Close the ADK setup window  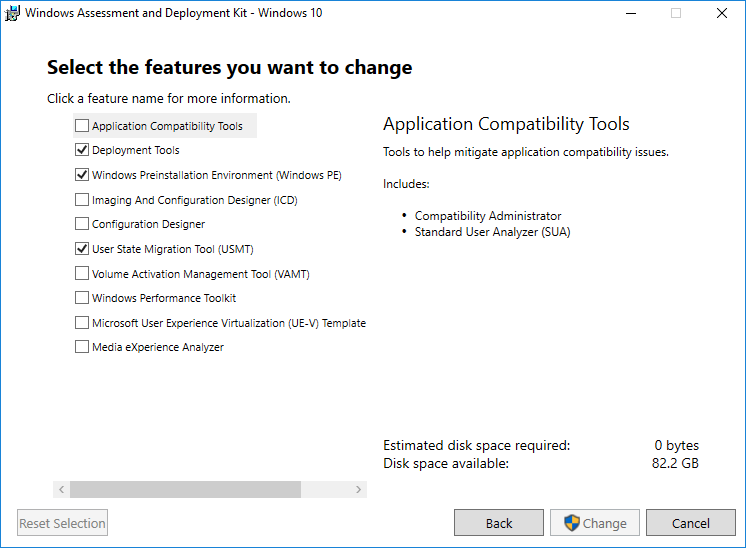pyautogui.click(x=722, y=13)
